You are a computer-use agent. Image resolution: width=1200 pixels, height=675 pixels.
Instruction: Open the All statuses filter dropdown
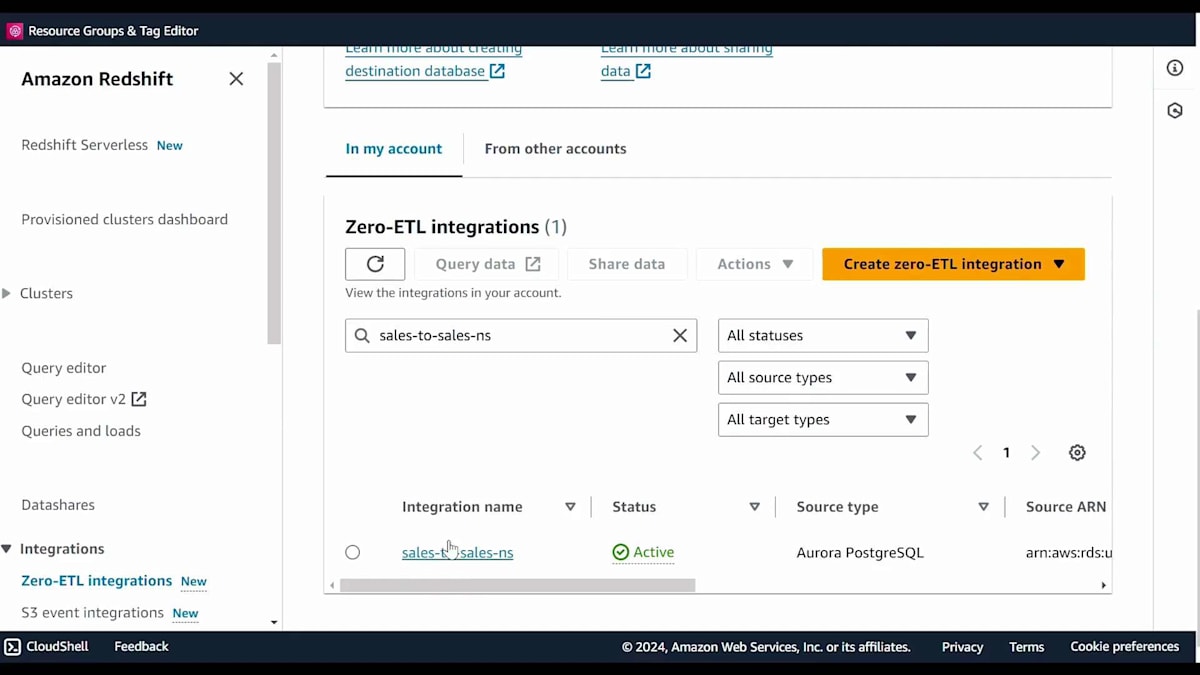pyautogui.click(x=823, y=336)
